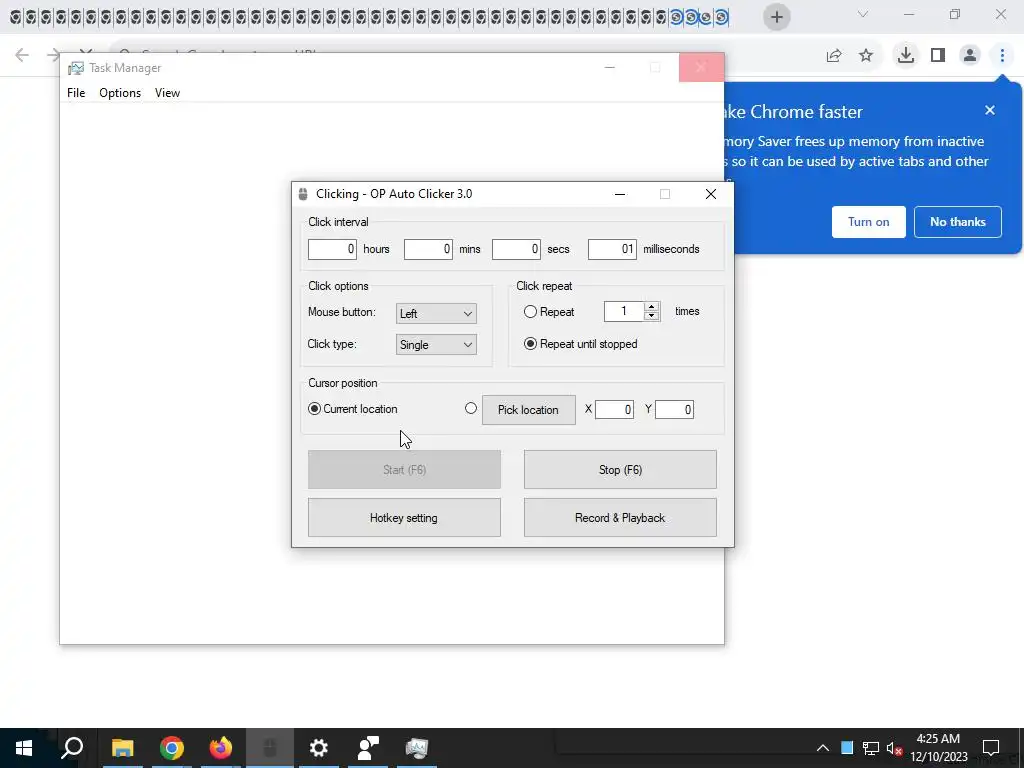This screenshot has width=1024, height=768.
Task: Open Settings gear on taskbar
Action: pyautogui.click(x=319, y=748)
